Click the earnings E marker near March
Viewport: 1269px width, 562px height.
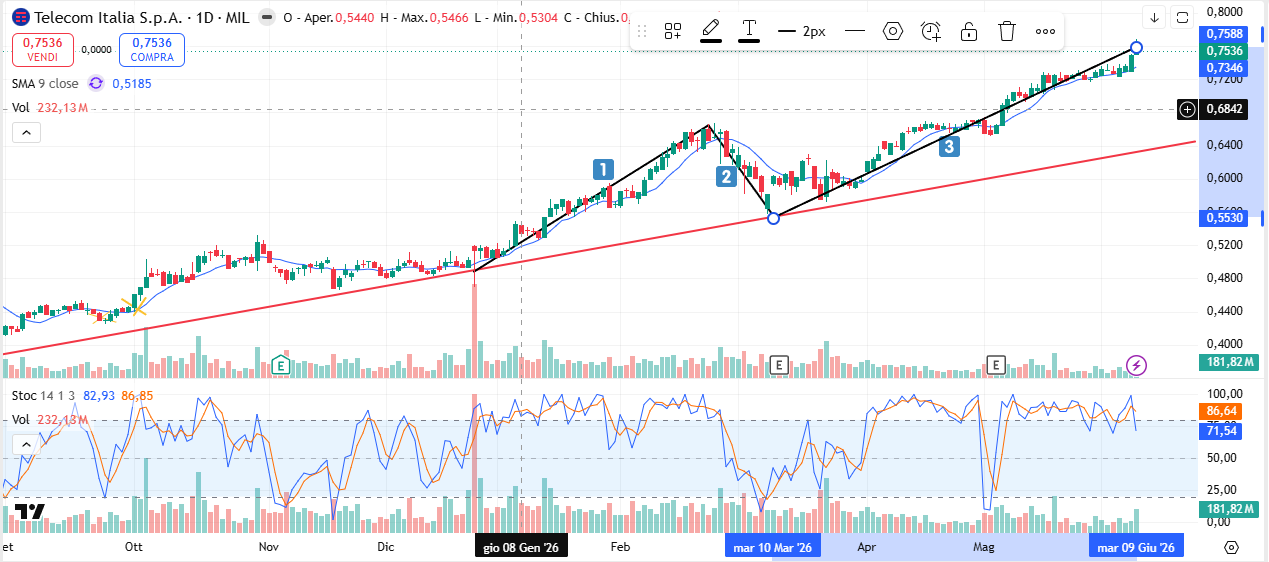click(780, 365)
